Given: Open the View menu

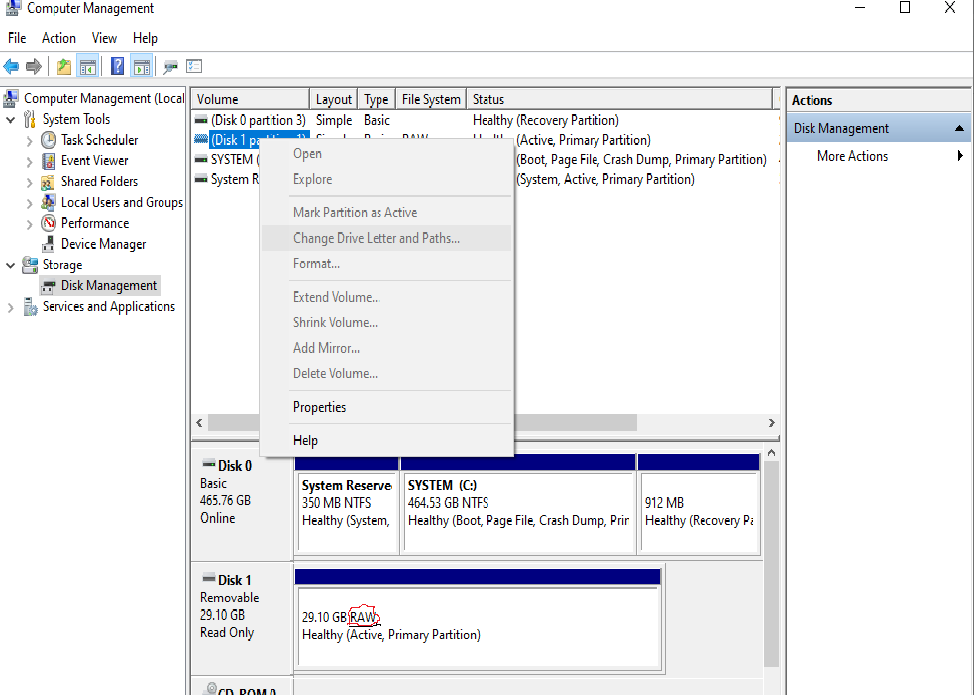Looking at the screenshot, I should pyautogui.click(x=104, y=39).
